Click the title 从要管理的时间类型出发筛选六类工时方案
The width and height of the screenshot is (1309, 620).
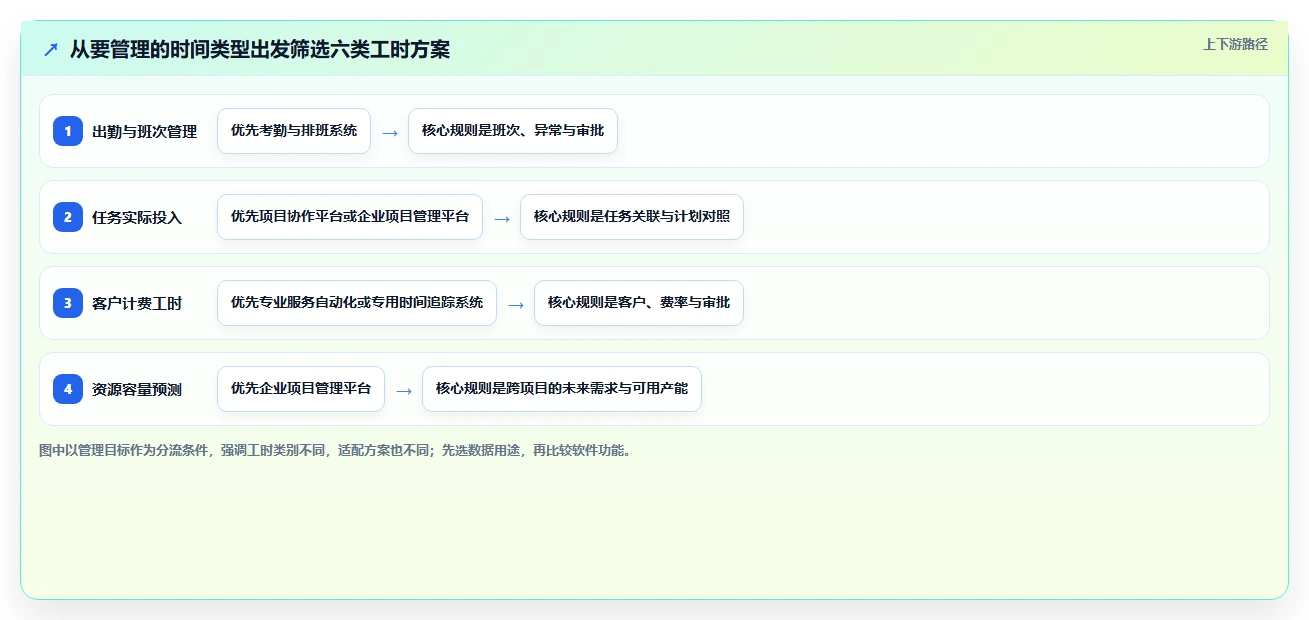260,49
